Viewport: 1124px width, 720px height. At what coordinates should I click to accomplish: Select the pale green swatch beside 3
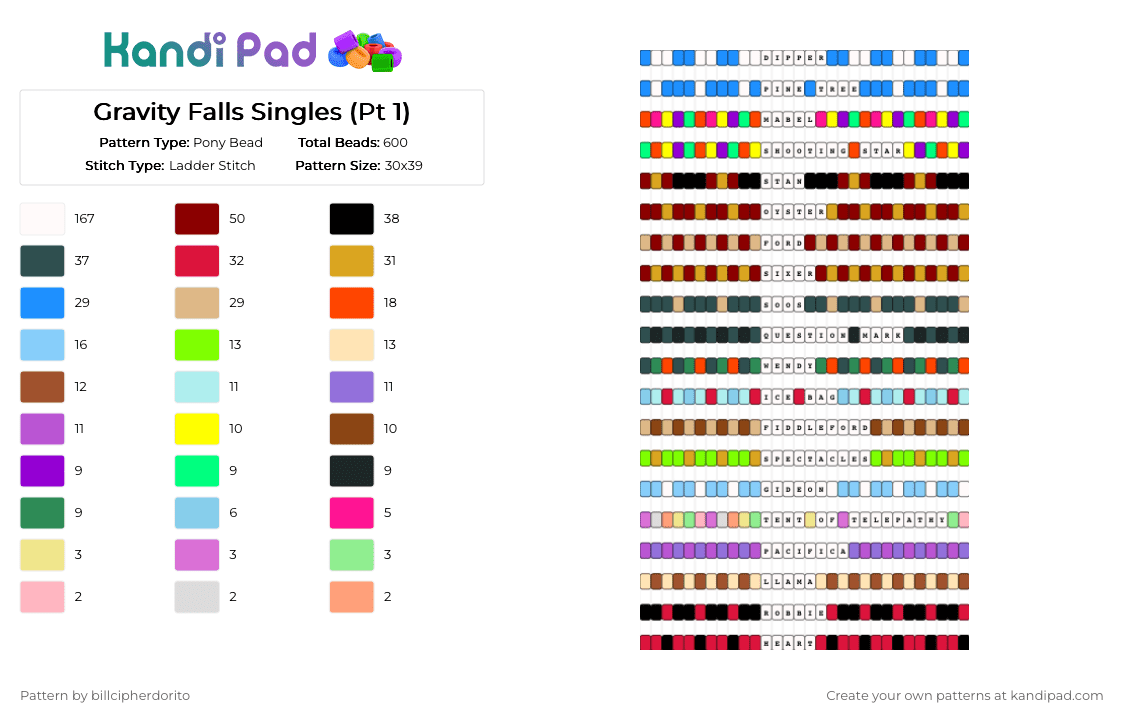(x=351, y=555)
